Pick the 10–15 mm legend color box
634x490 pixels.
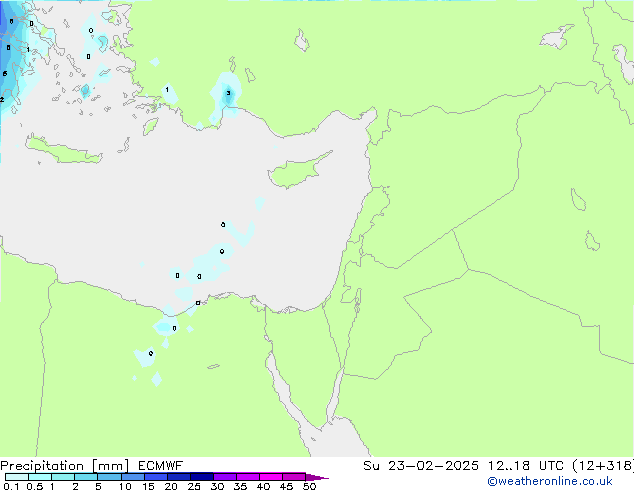[x=132, y=477]
